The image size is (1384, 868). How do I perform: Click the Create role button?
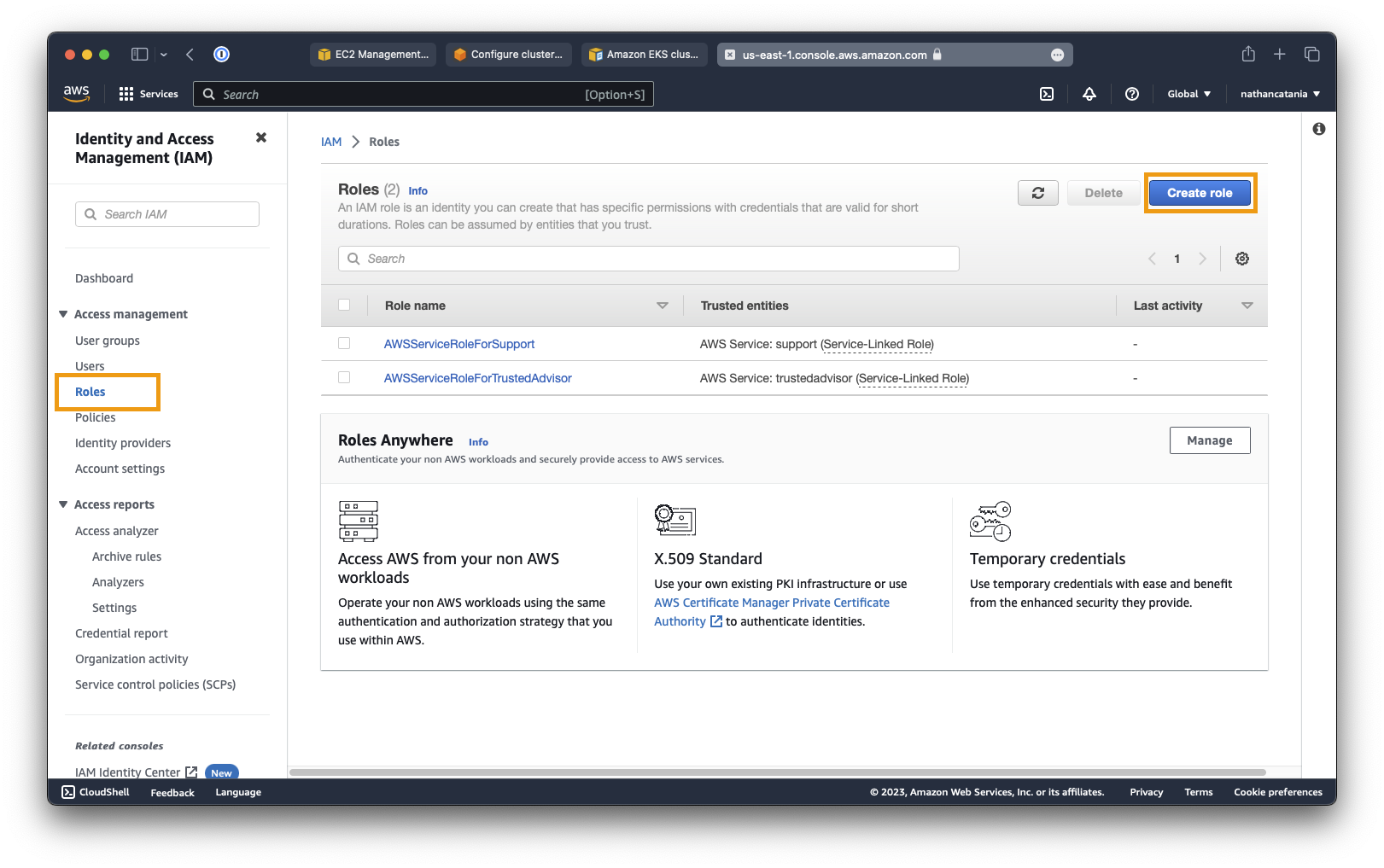pyautogui.click(x=1200, y=193)
